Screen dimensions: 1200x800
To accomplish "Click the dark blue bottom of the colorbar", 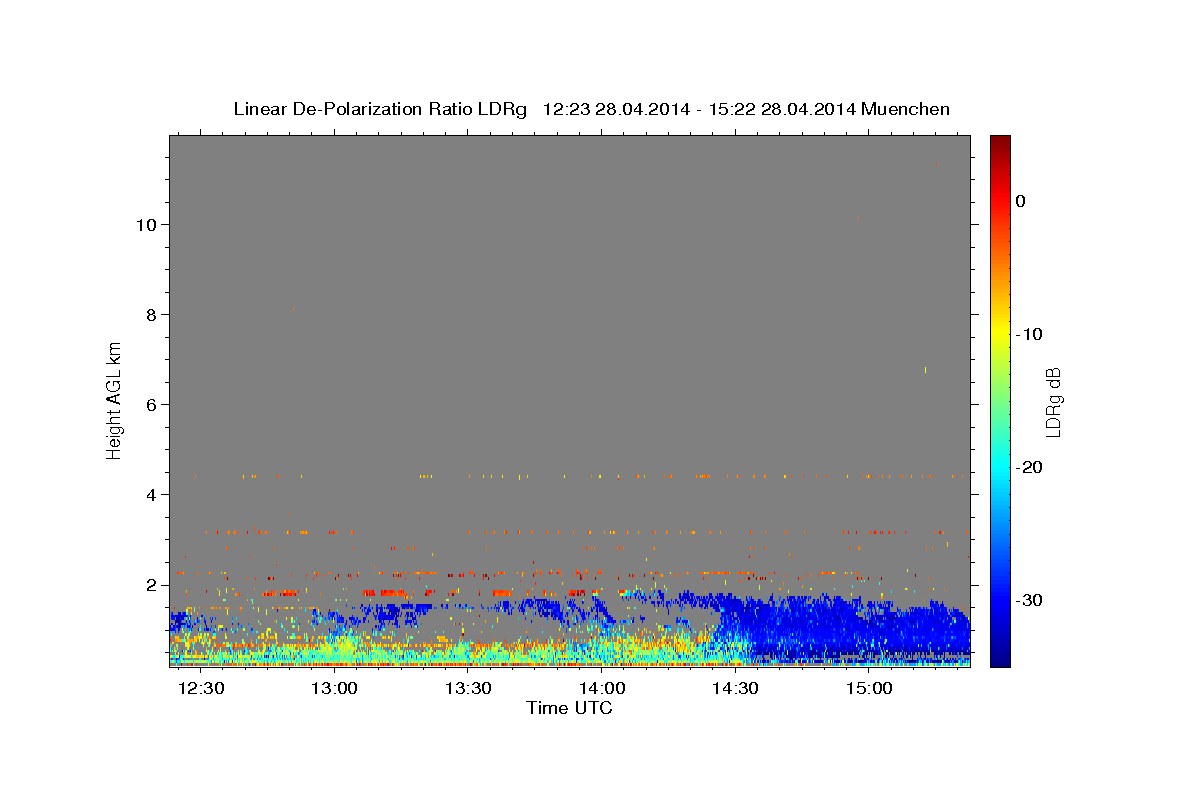I will 1000,655.
